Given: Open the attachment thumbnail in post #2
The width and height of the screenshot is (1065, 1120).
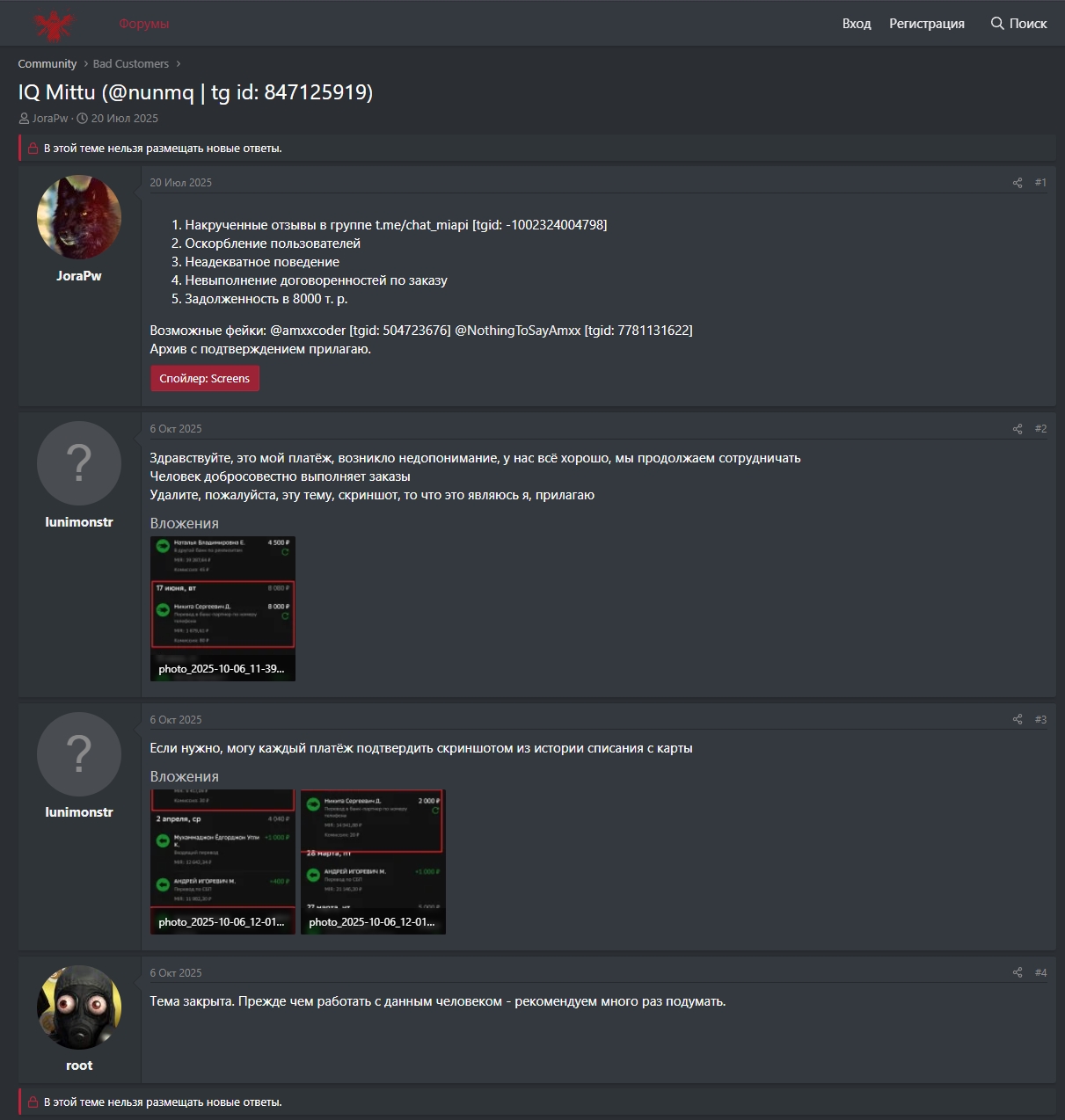Looking at the screenshot, I should pyautogui.click(x=222, y=607).
